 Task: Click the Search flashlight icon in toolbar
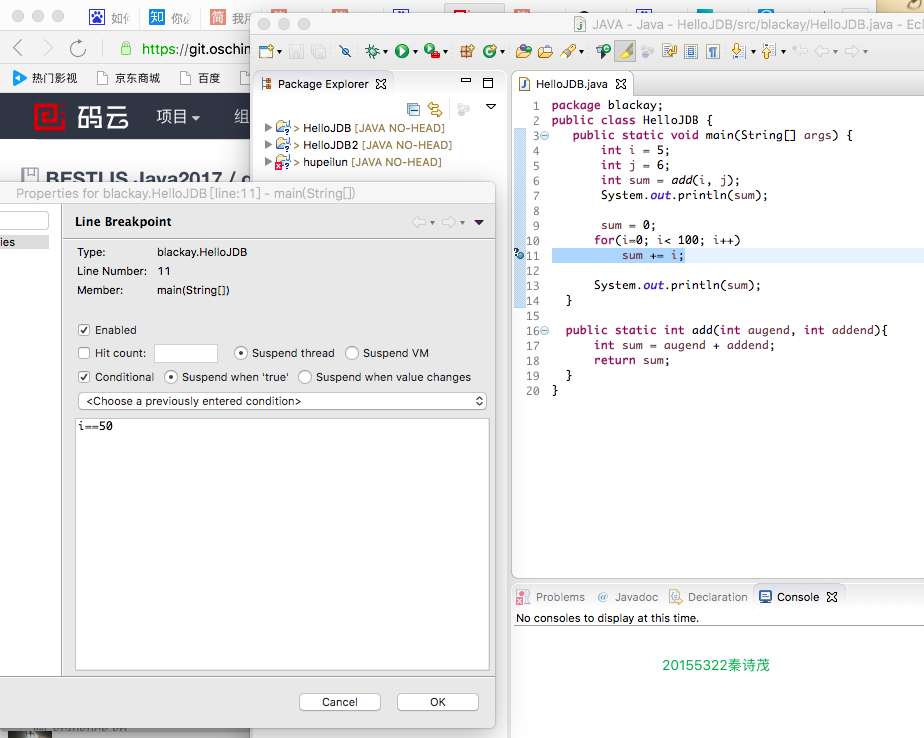tap(568, 51)
